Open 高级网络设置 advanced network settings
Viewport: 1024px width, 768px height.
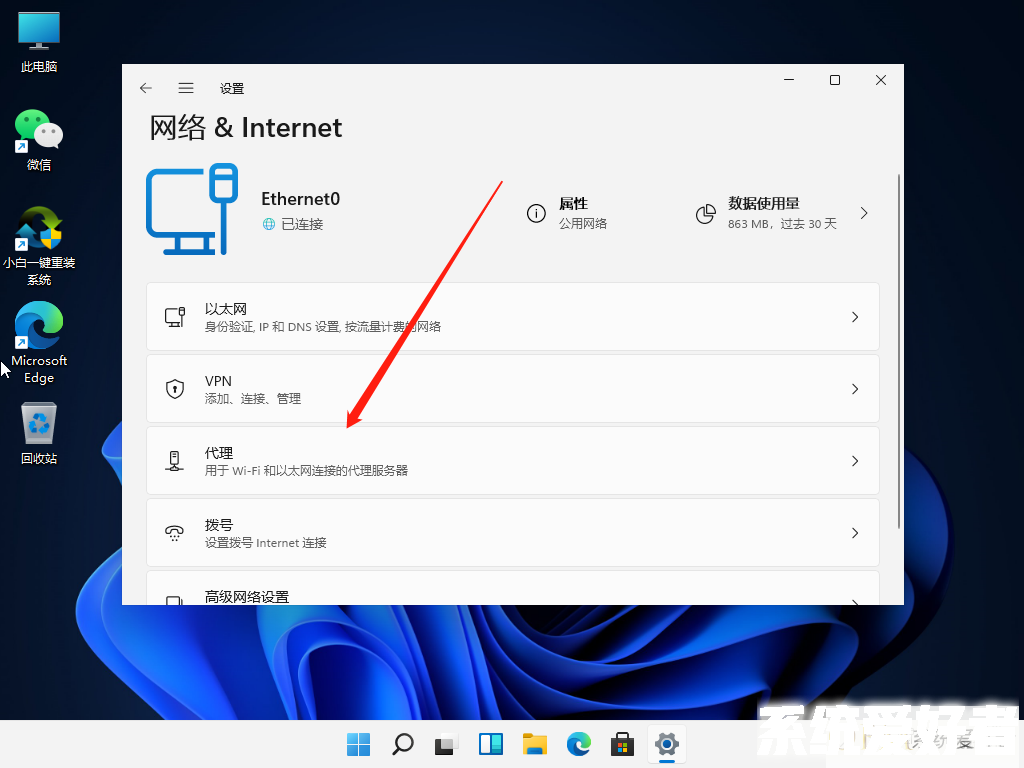pos(512,592)
